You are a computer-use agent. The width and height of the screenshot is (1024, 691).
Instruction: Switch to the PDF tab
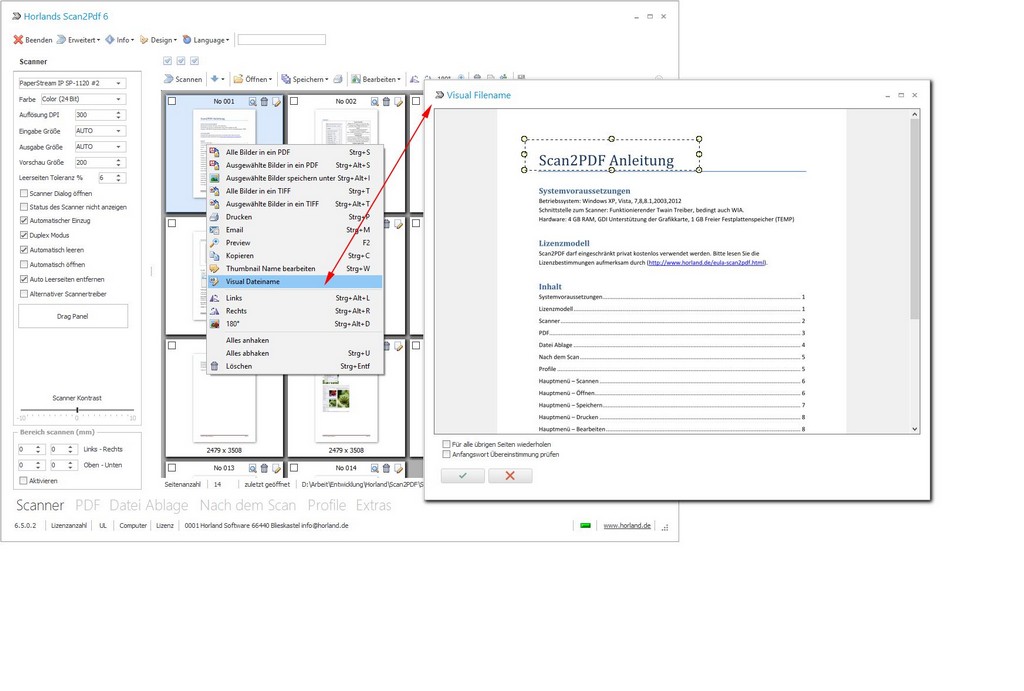[88, 505]
